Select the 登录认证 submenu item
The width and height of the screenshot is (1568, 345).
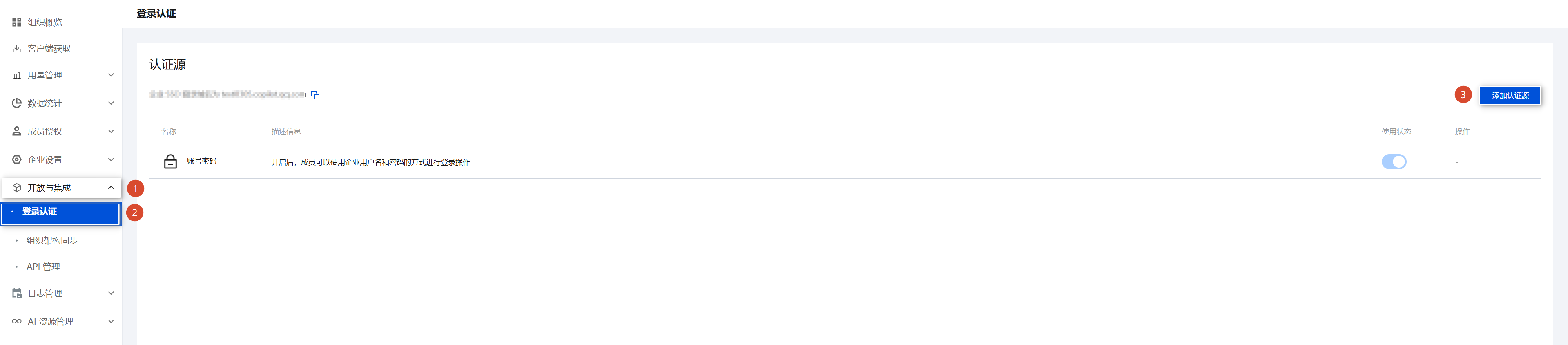(40, 212)
